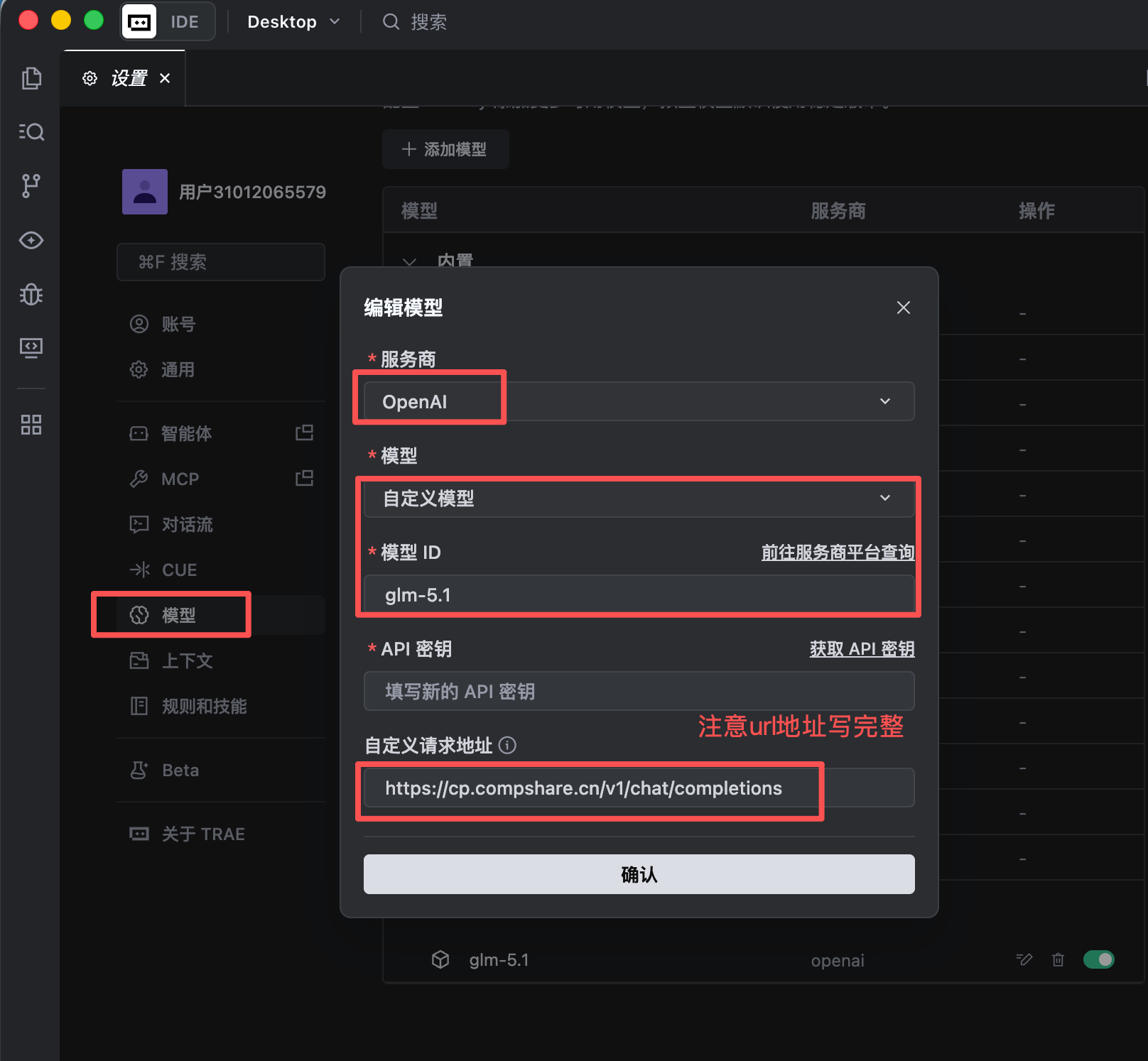
Task: Focus the 模型 ID input field
Action: (x=639, y=594)
